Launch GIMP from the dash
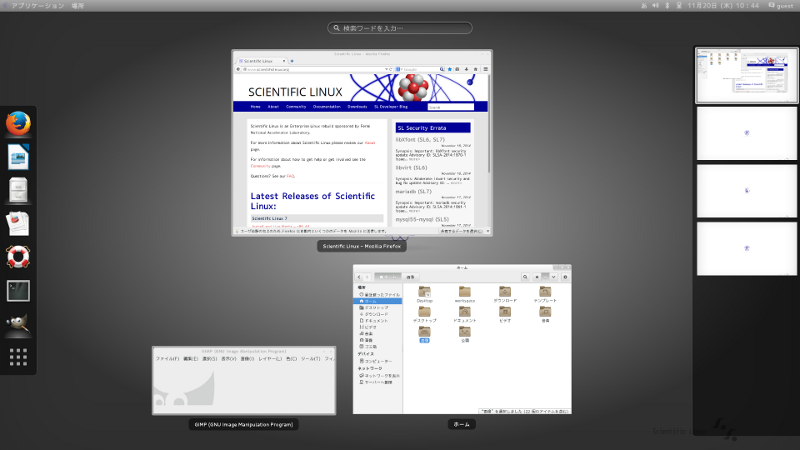Viewport: 800px width, 450px height. (18, 324)
